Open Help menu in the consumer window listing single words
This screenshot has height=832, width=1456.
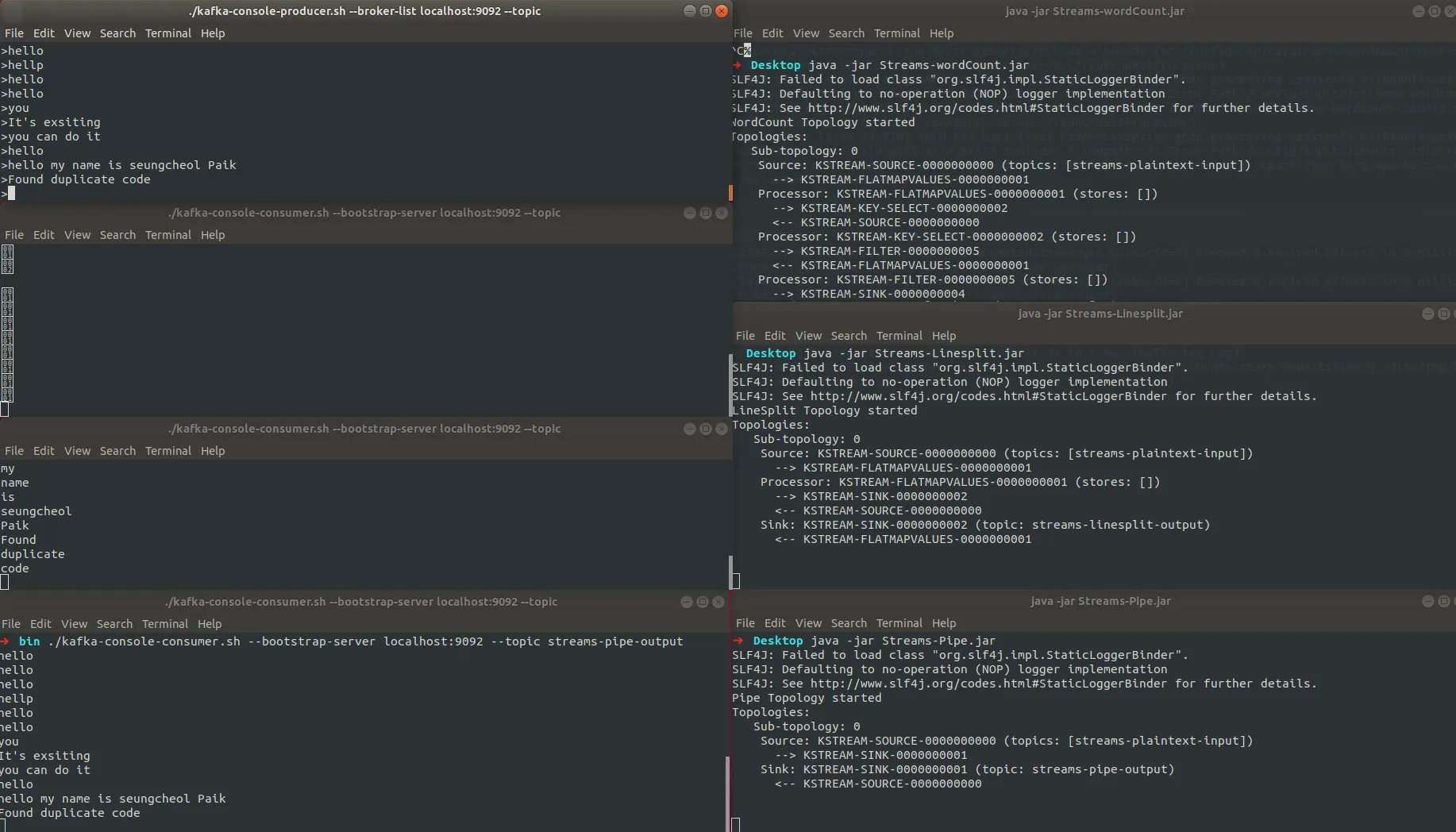pos(213,451)
